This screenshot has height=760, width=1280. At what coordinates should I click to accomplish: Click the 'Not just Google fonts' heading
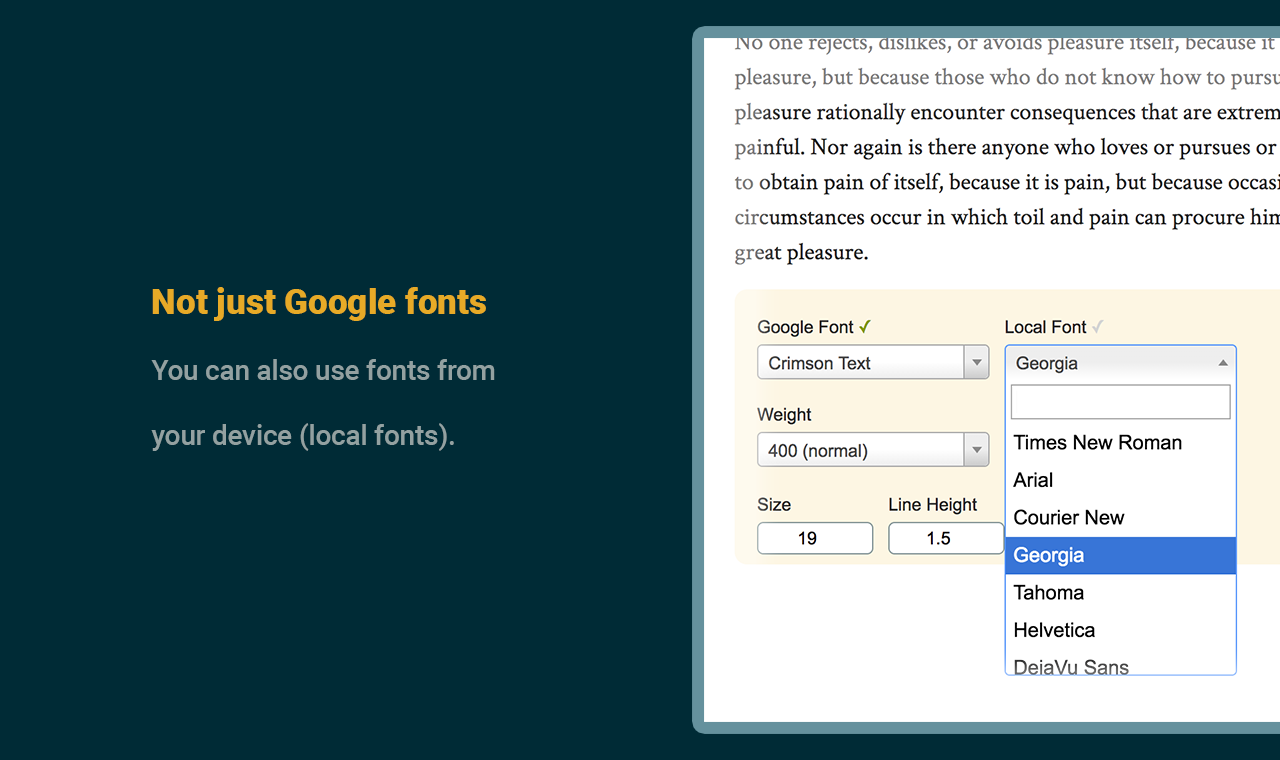319,302
